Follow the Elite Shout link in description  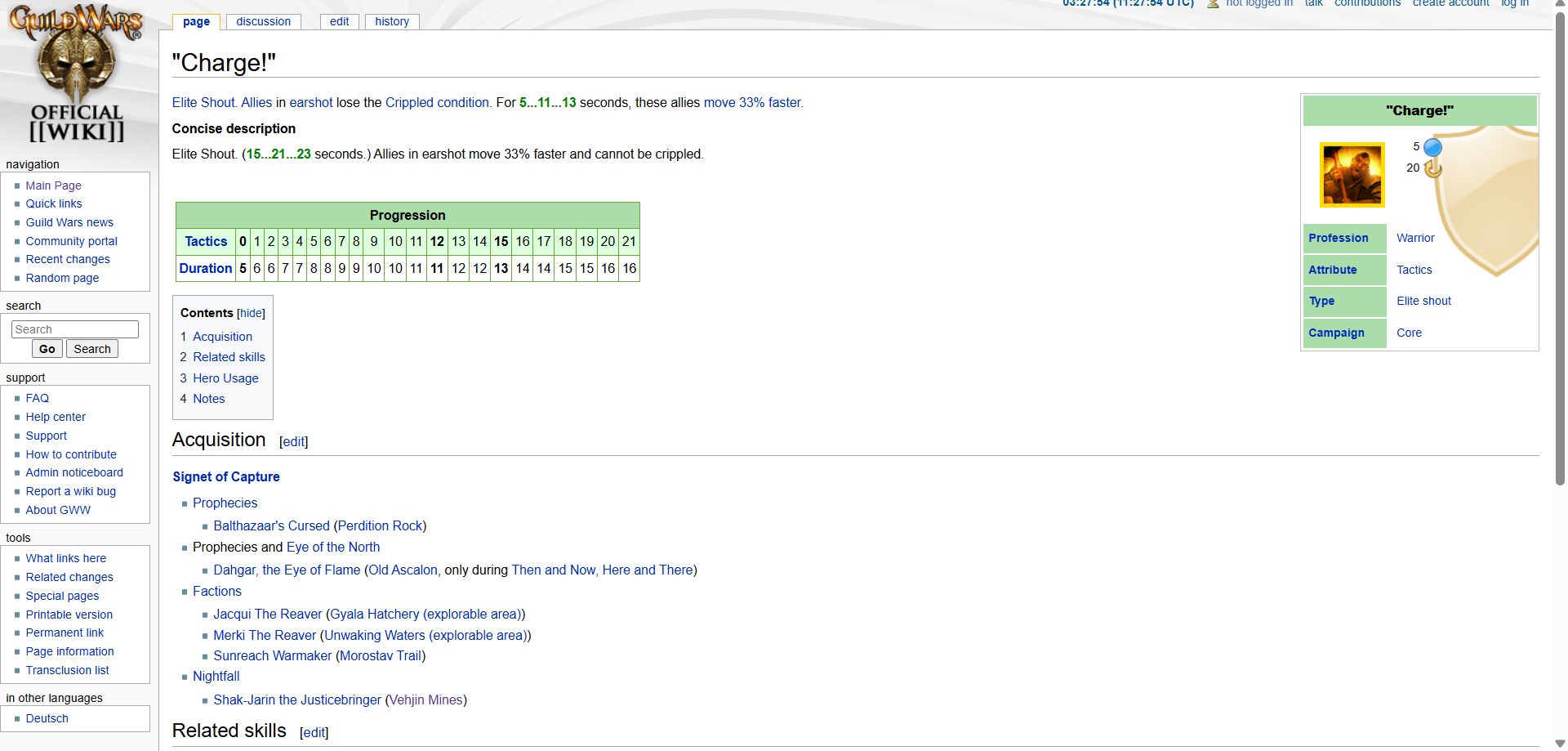[203, 102]
